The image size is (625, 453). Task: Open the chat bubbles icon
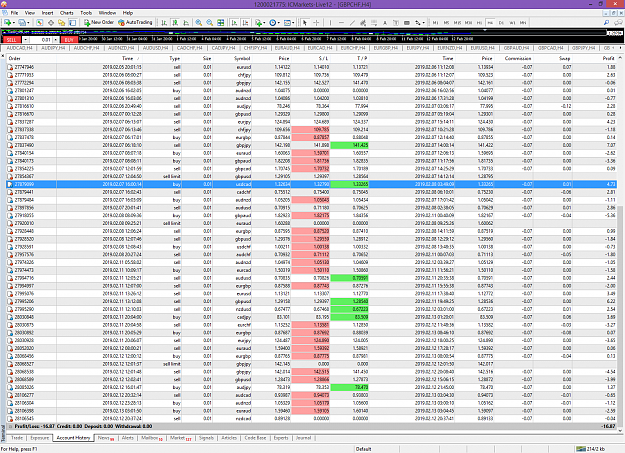(x=618, y=23)
